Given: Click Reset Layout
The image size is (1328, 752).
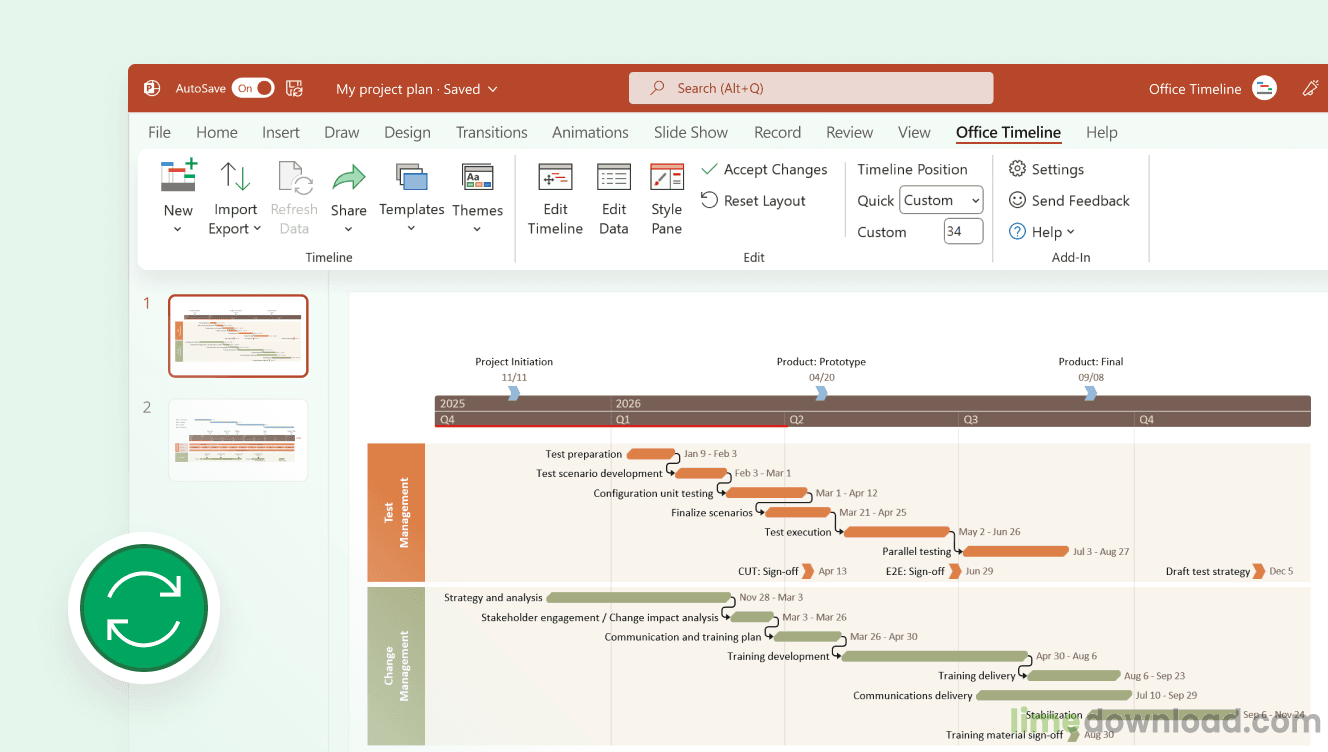Looking at the screenshot, I should [x=755, y=200].
